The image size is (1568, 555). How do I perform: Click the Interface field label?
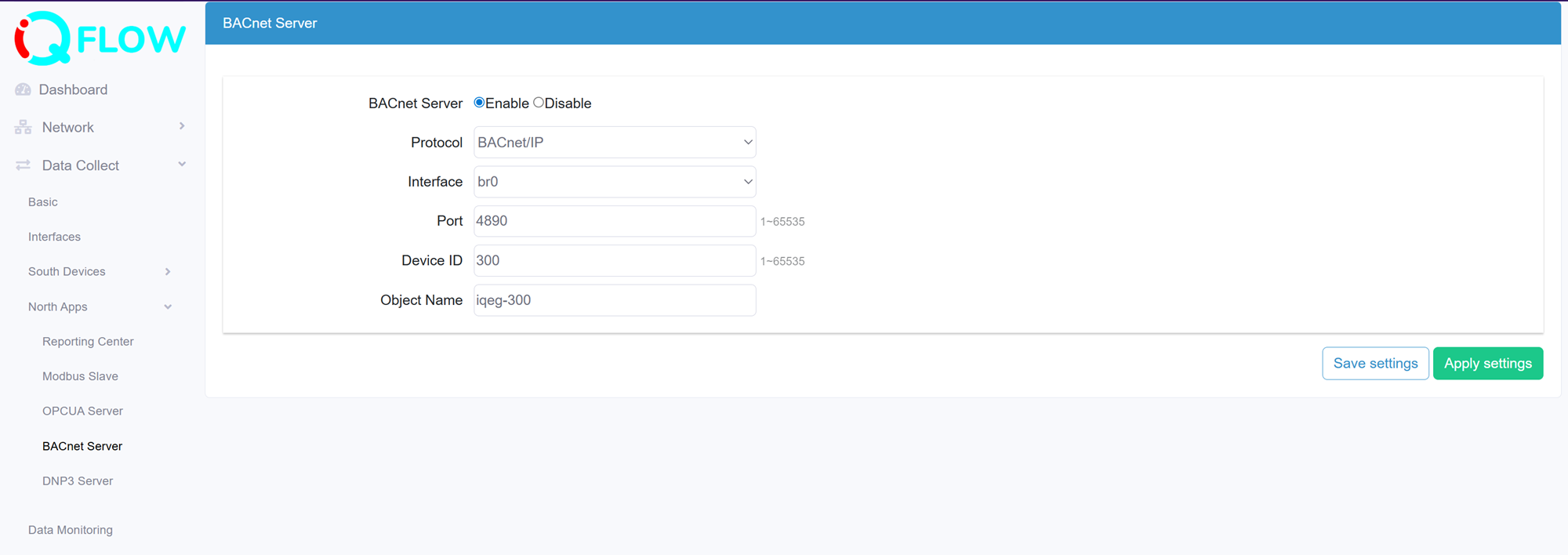pyautogui.click(x=435, y=182)
